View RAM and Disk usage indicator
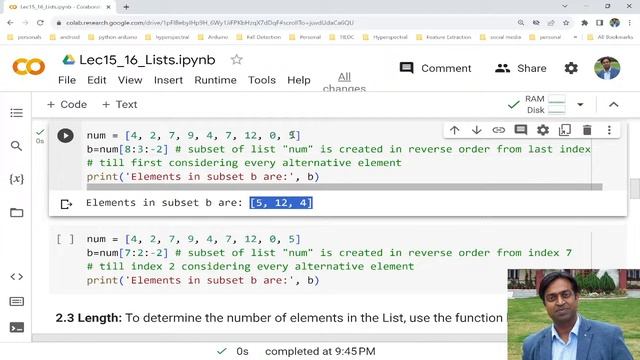The width and height of the screenshot is (640, 360). [545, 104]
